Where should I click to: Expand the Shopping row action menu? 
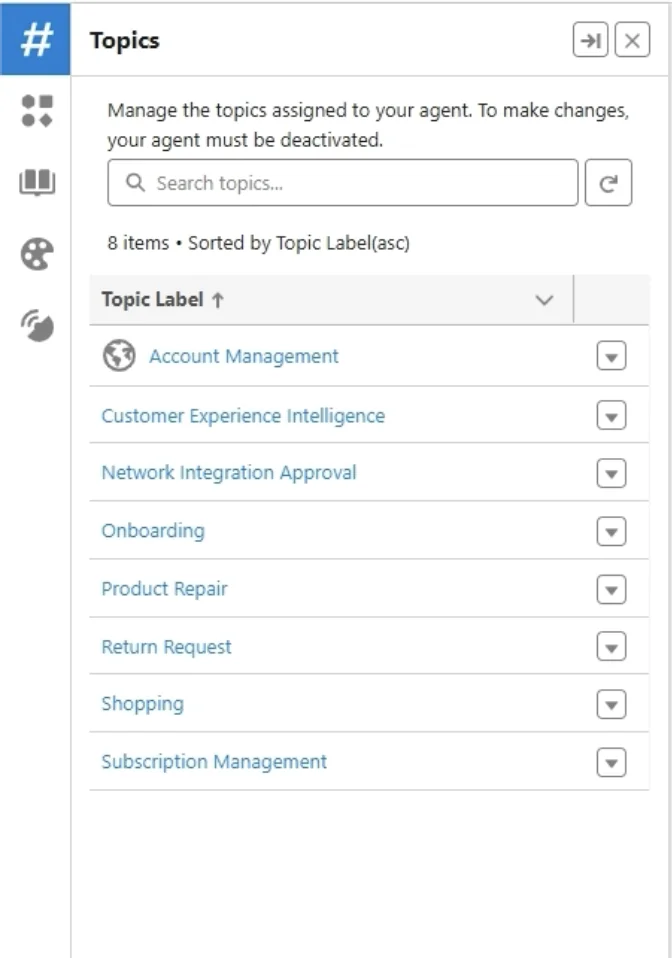pos(612,704)
